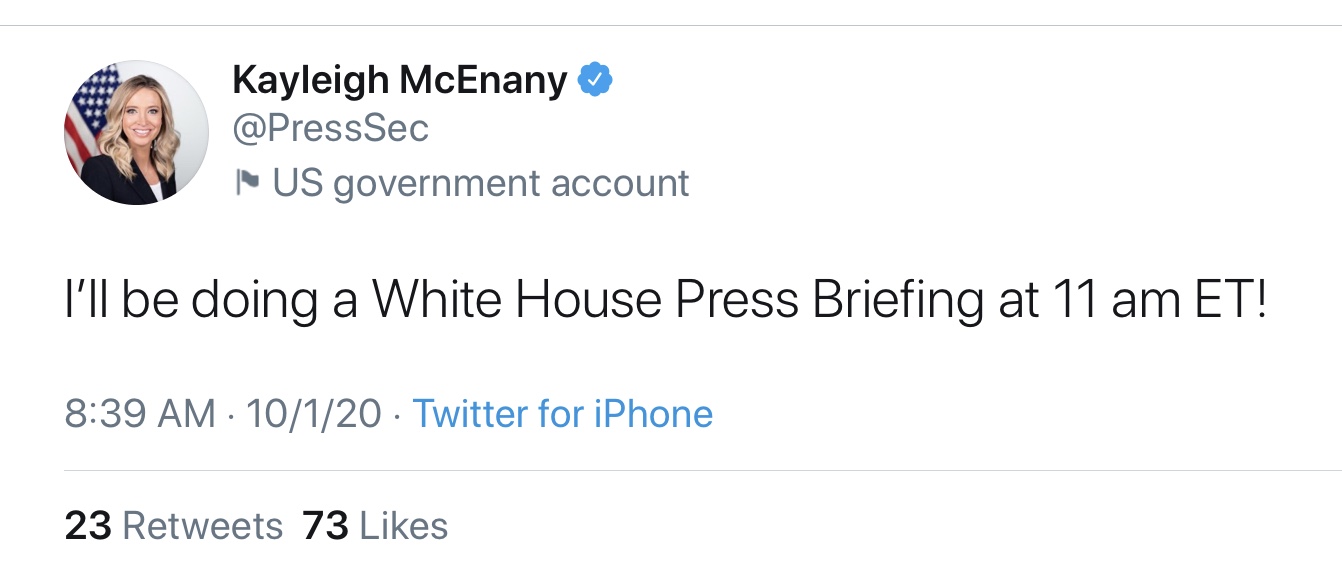Click the blue verified checkmark badge
This screenshot has width=1342, height=578.
coord(597,80)
